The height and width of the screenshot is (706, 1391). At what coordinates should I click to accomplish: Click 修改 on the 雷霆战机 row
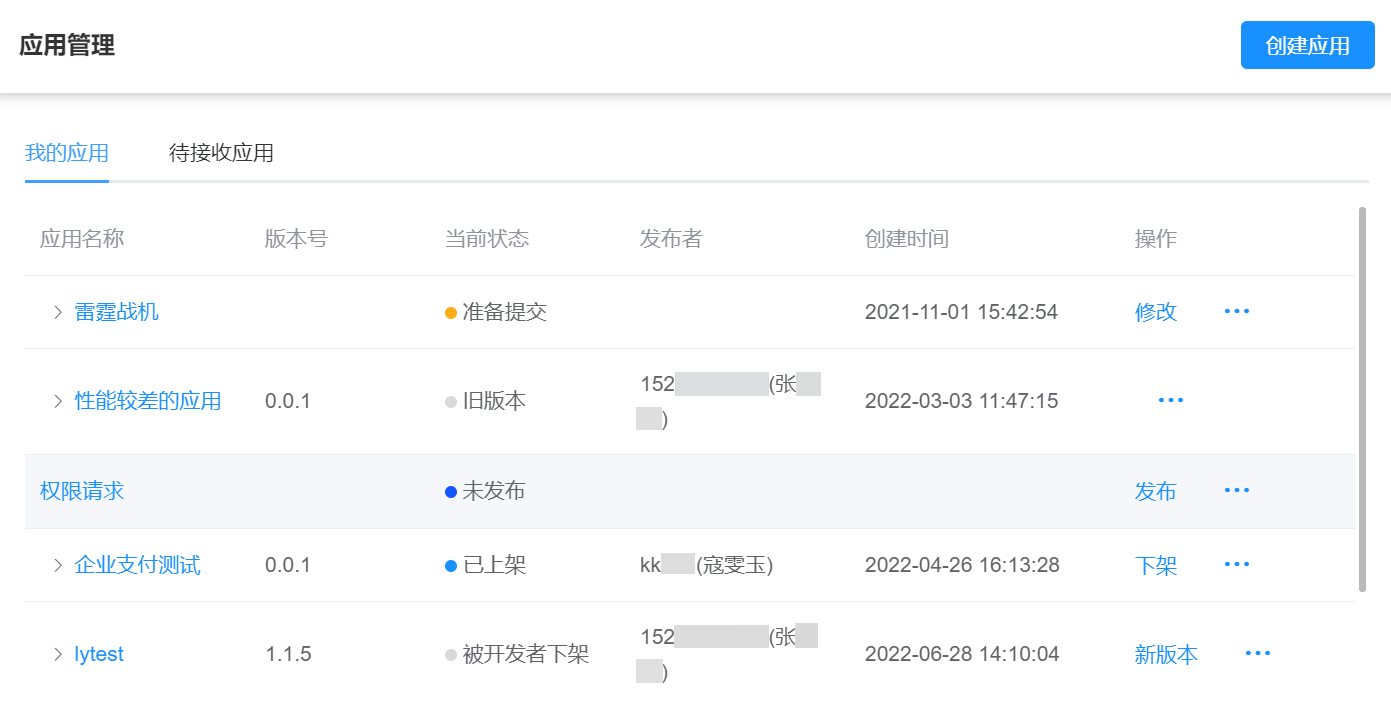pyautogui.click(x=1156, y=311)
